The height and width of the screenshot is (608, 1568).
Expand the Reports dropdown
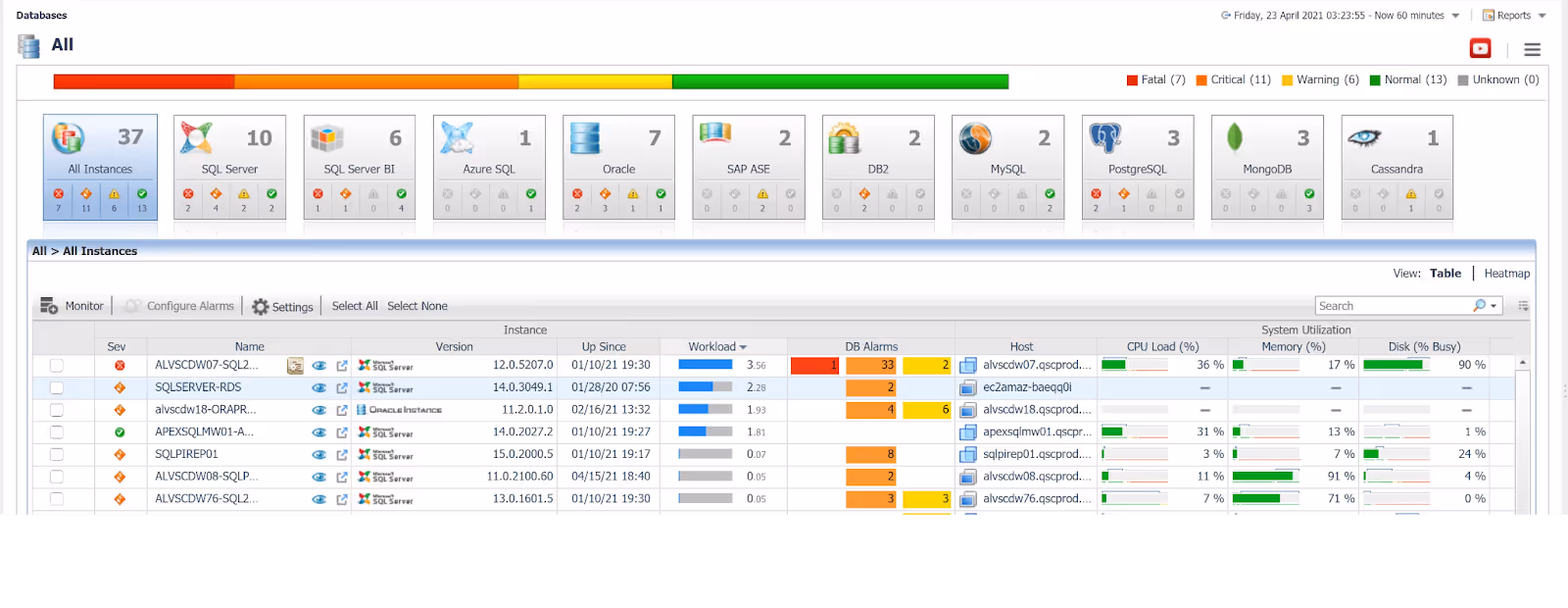pyautogui.click(x=1542, y=16)
